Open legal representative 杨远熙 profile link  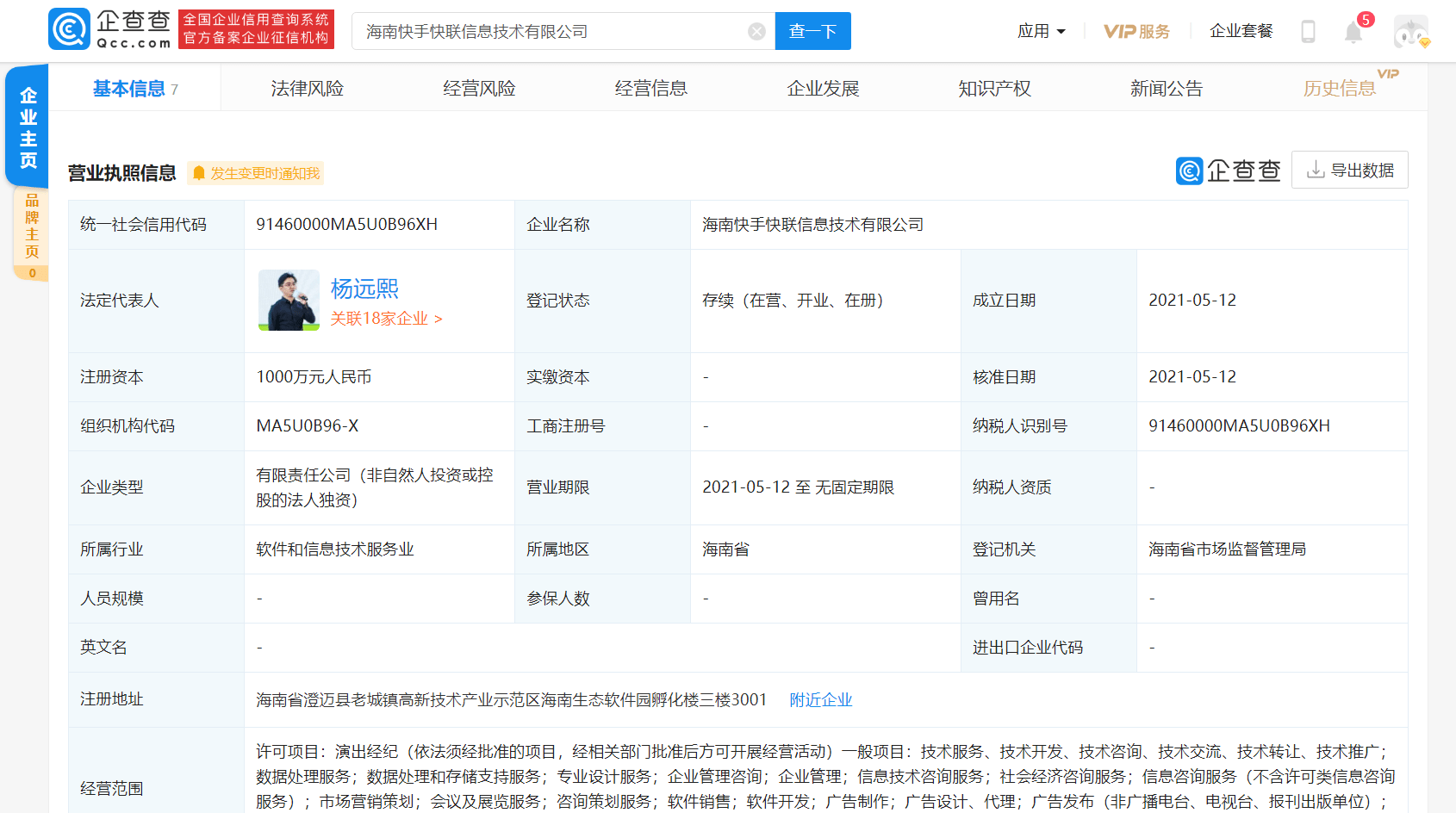[x=364, y=289]
